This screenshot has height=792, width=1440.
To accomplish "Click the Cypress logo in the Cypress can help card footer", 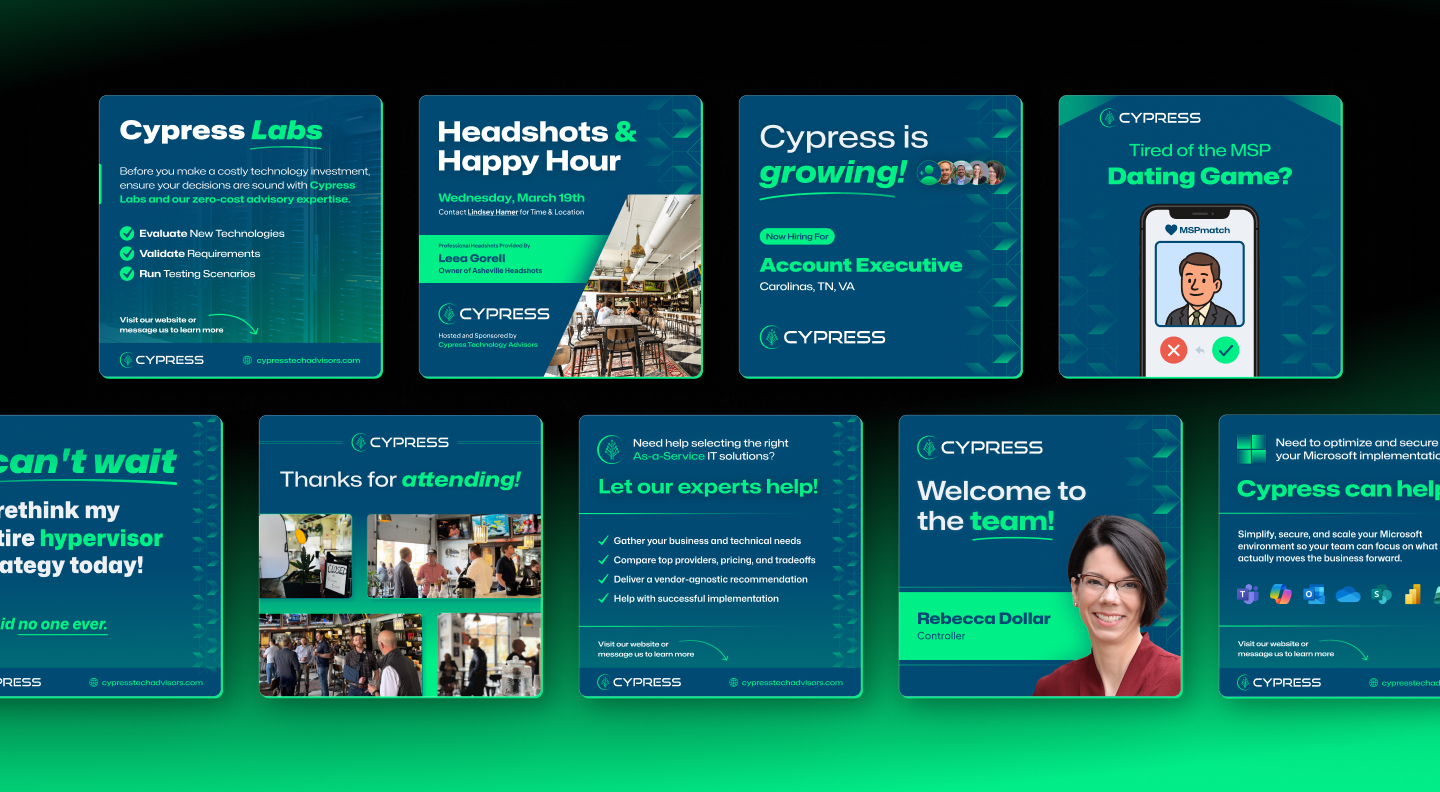I will [1279, 682].
